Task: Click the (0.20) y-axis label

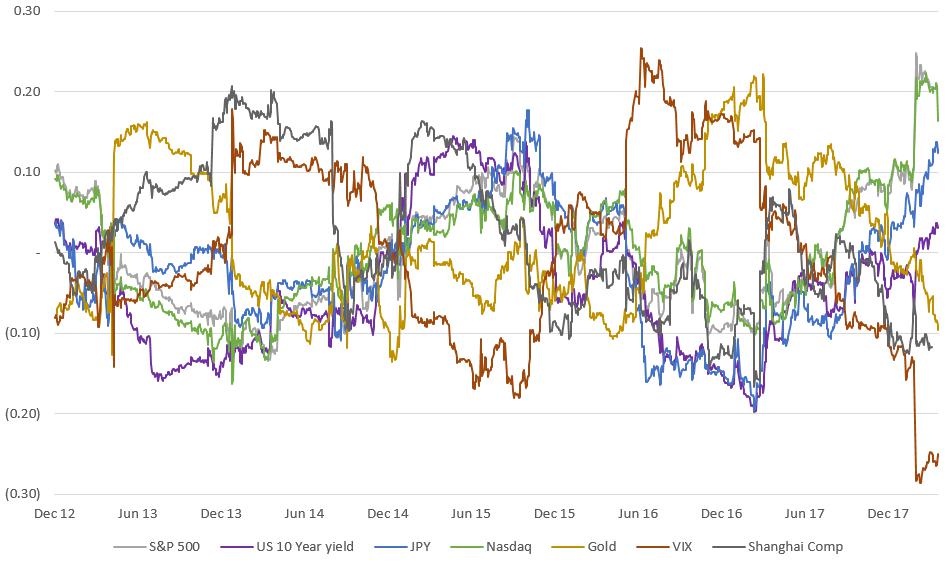Action: [22, 414]
